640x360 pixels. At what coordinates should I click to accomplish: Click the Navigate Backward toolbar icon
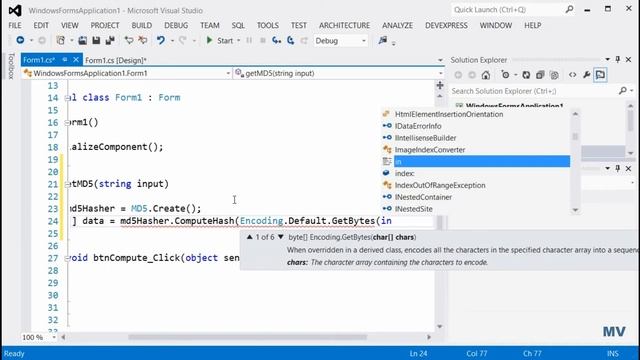[20, 40]
